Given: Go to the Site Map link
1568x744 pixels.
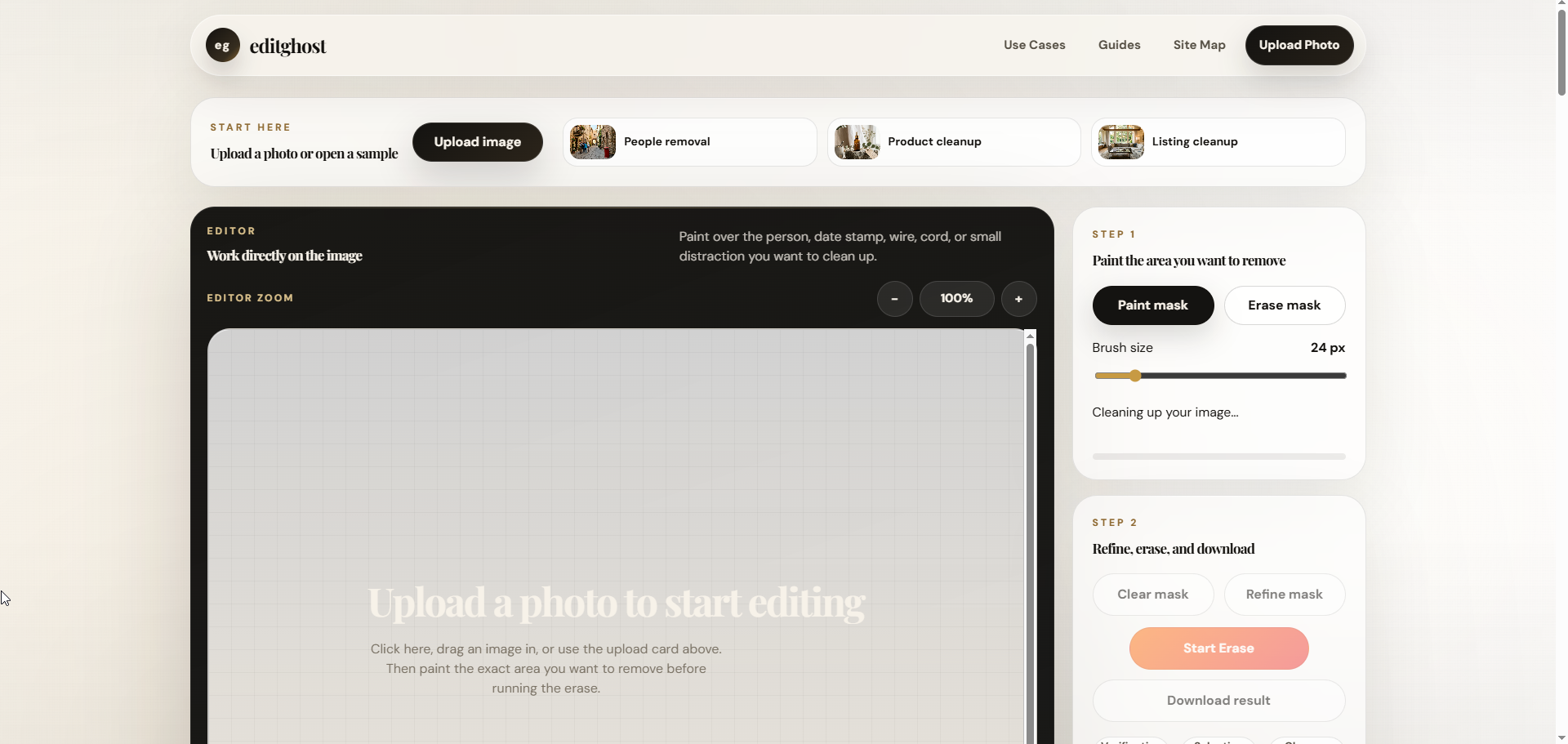Looking at the screenshot, I should [1199, 45].
